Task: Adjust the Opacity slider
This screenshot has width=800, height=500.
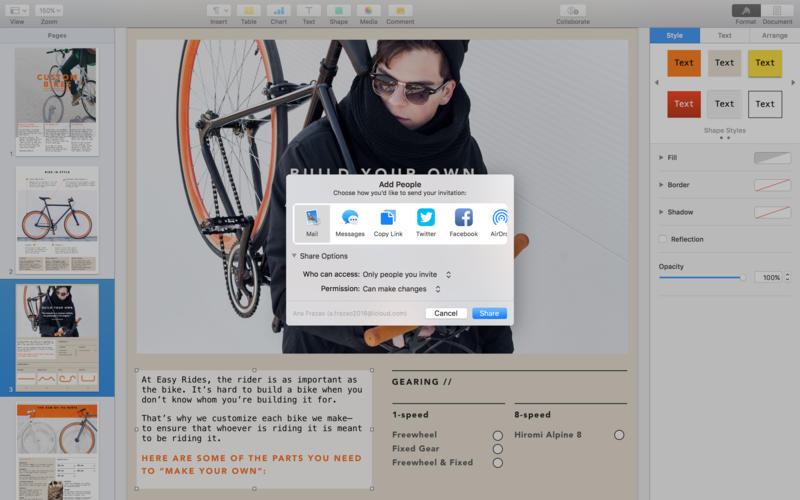Action: coord(702,277)
